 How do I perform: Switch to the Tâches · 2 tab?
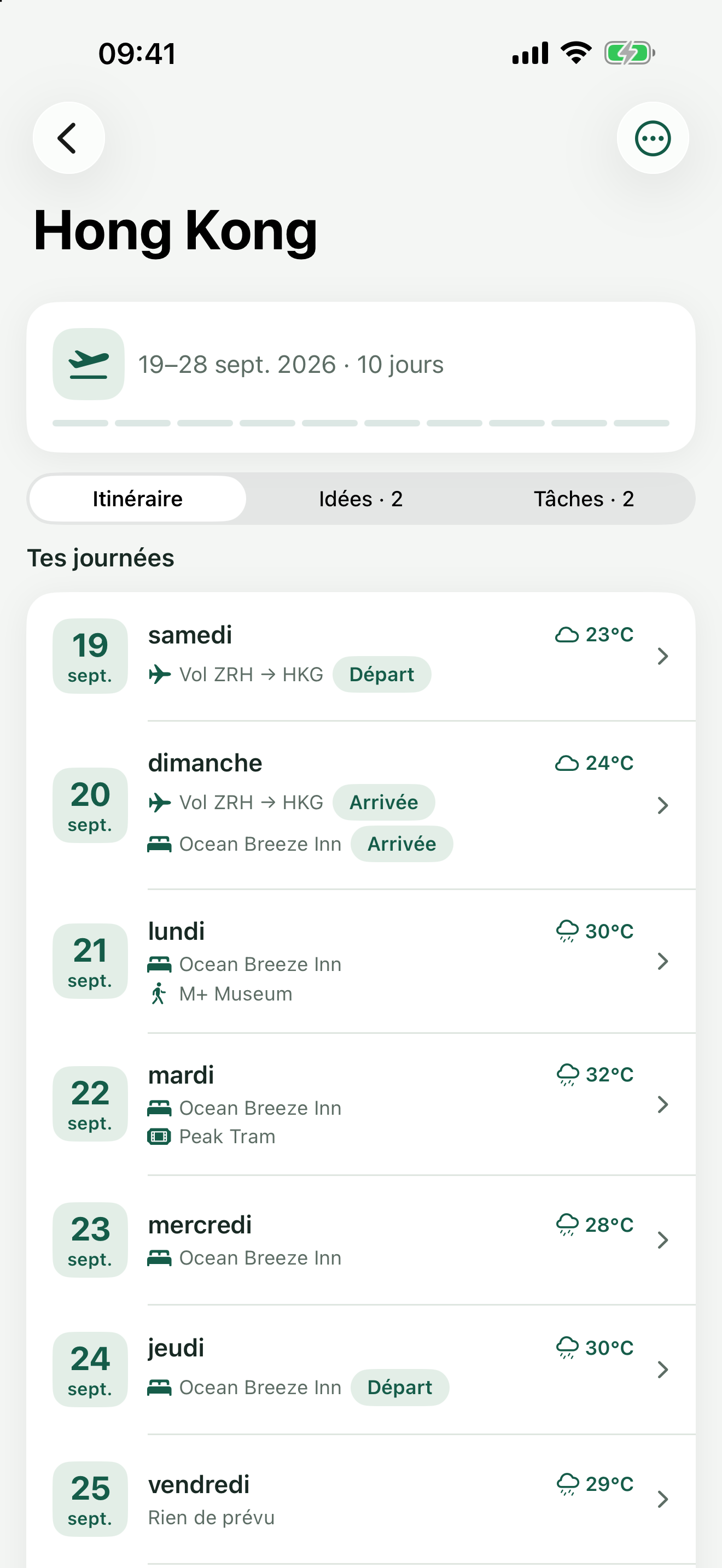click(x=584, y=499)
